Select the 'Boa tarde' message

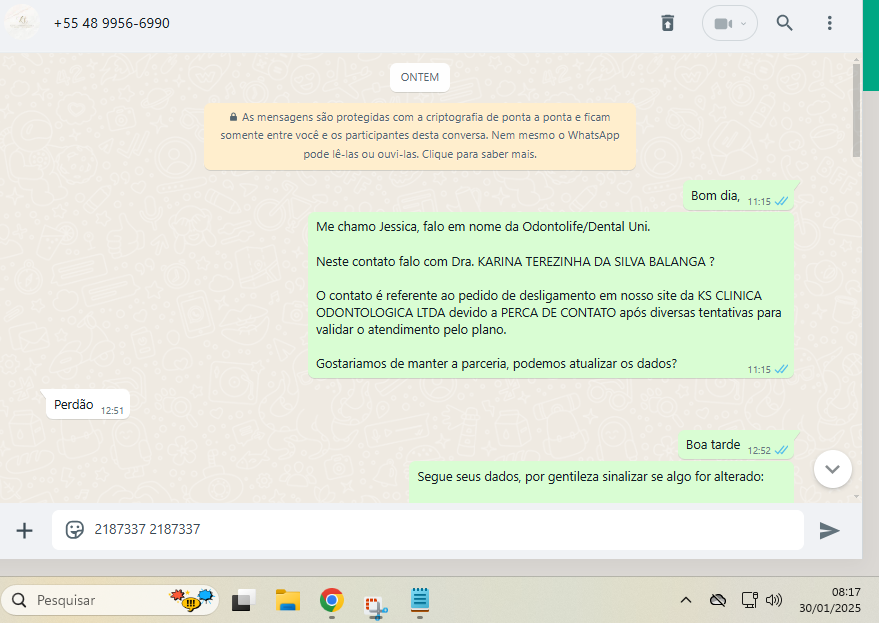737,445
